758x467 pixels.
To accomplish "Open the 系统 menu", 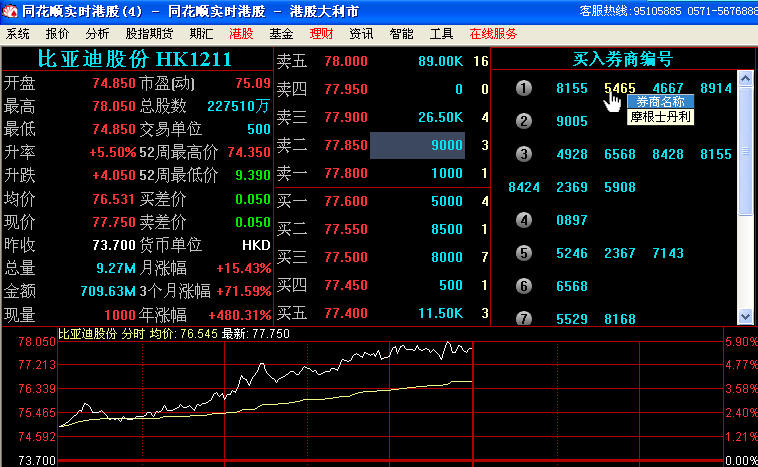I will click(18, 33).
